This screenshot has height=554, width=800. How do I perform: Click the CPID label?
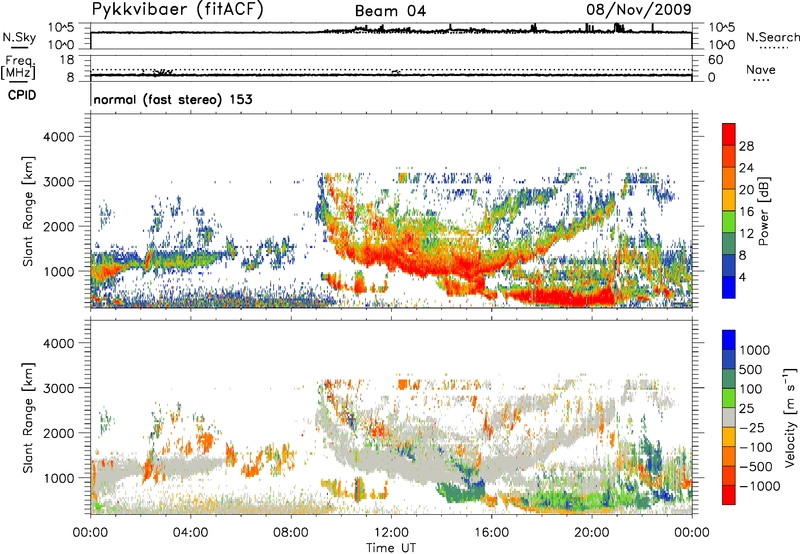[x=22, y=95]
